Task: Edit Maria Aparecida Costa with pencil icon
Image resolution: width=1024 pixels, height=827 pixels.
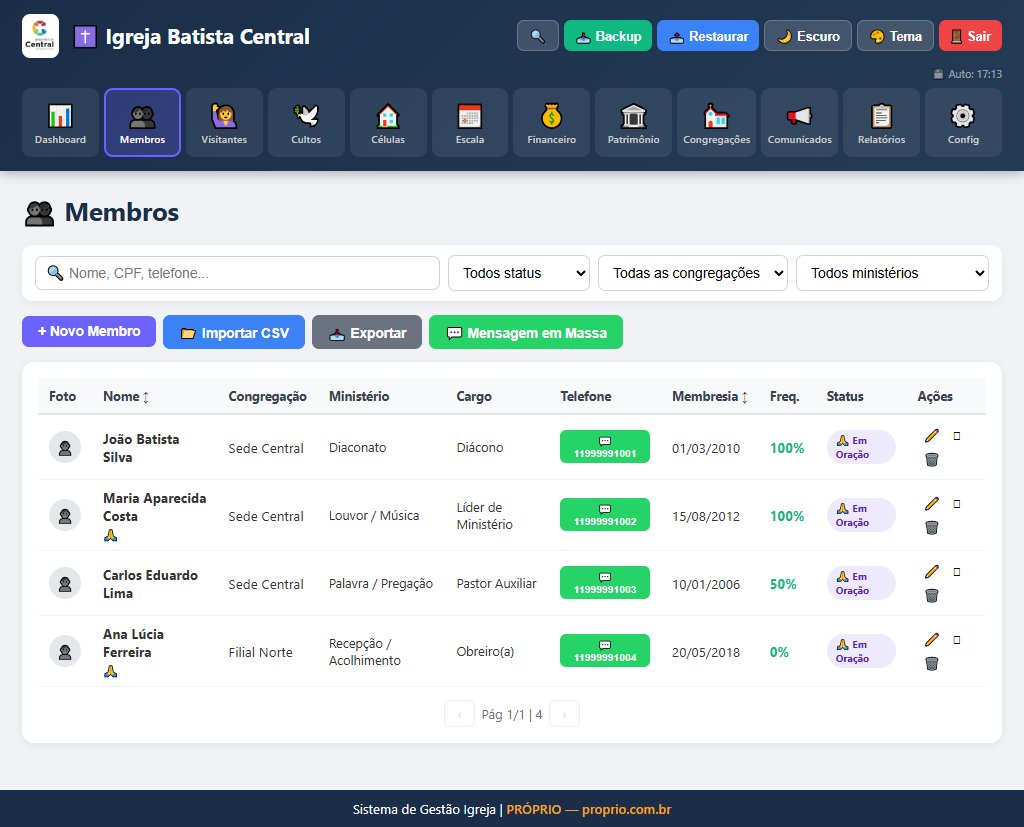Action: coord(932,504)
